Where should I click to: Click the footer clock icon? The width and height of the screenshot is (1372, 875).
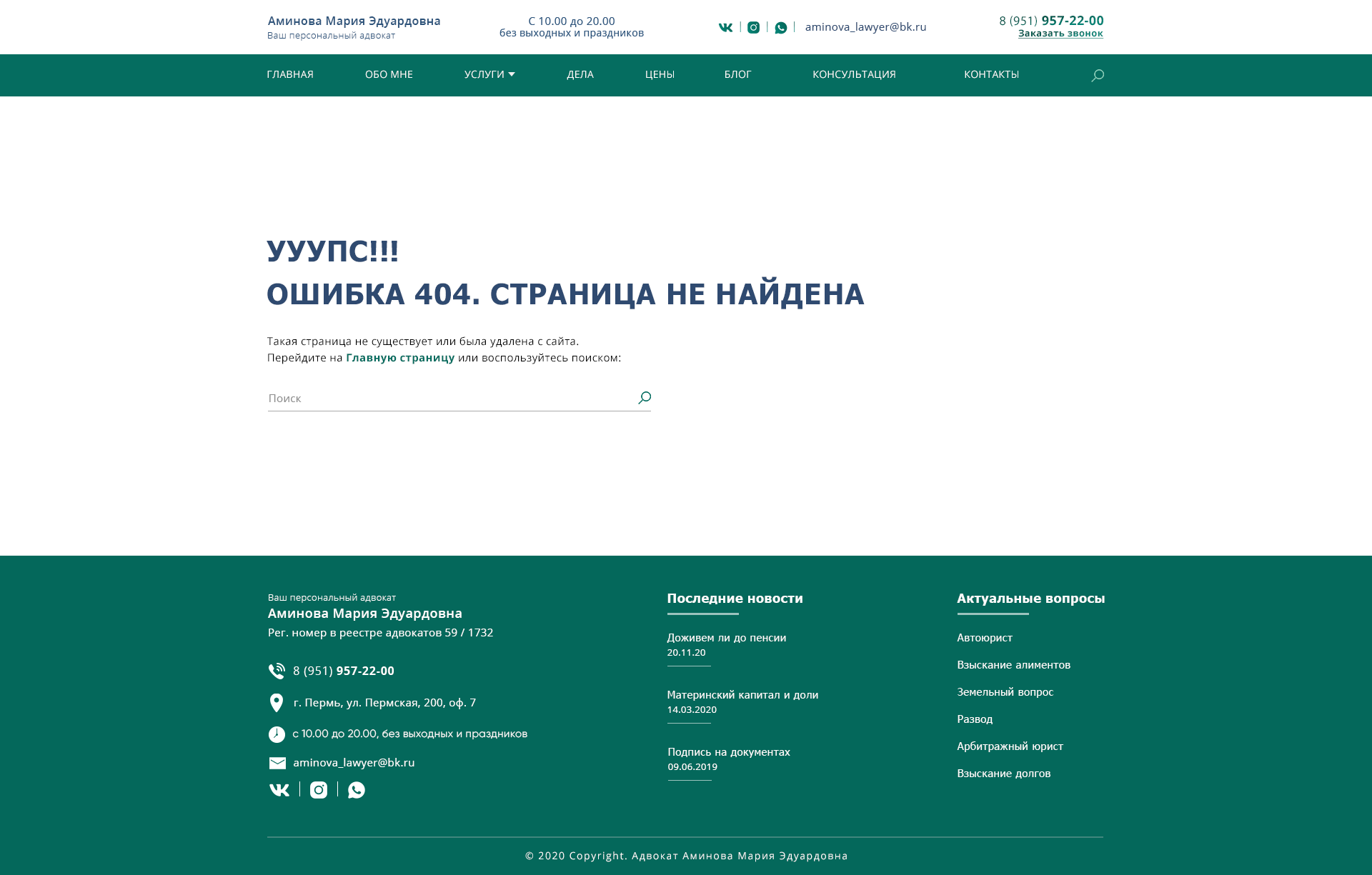click(277, 734)
